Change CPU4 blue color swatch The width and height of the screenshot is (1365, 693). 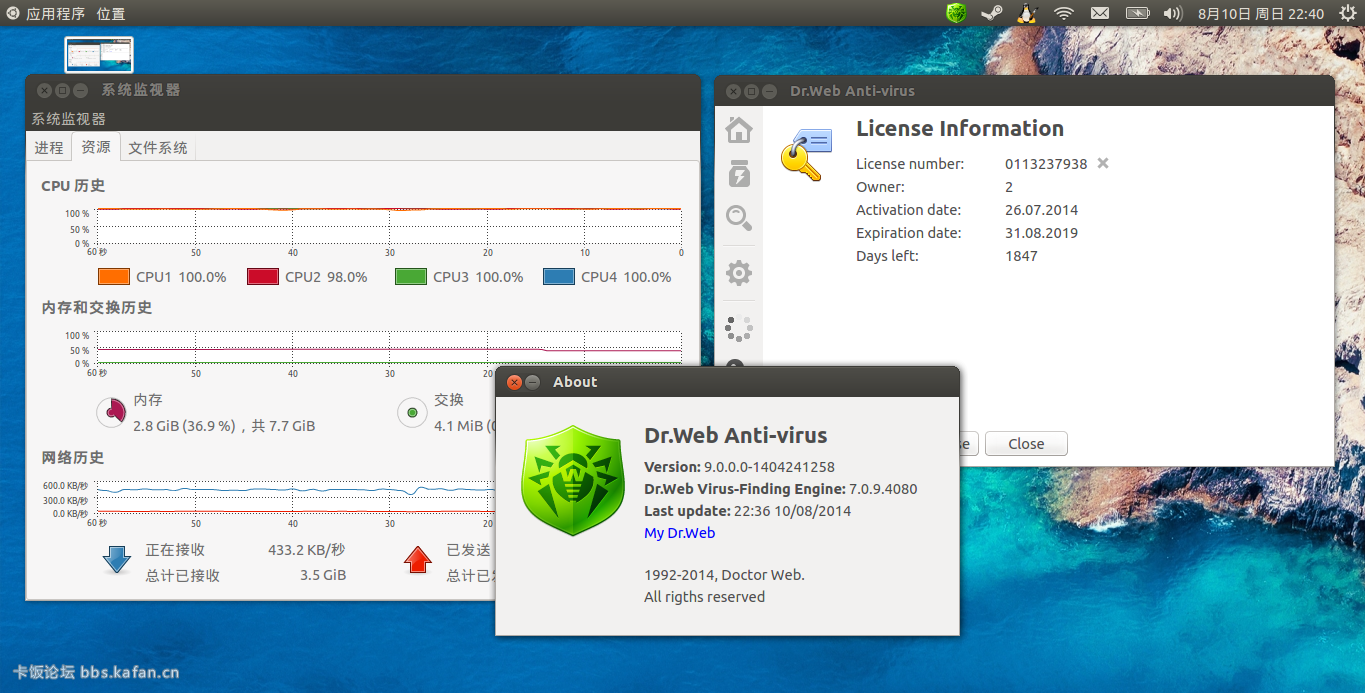click(x=559, y=277)
